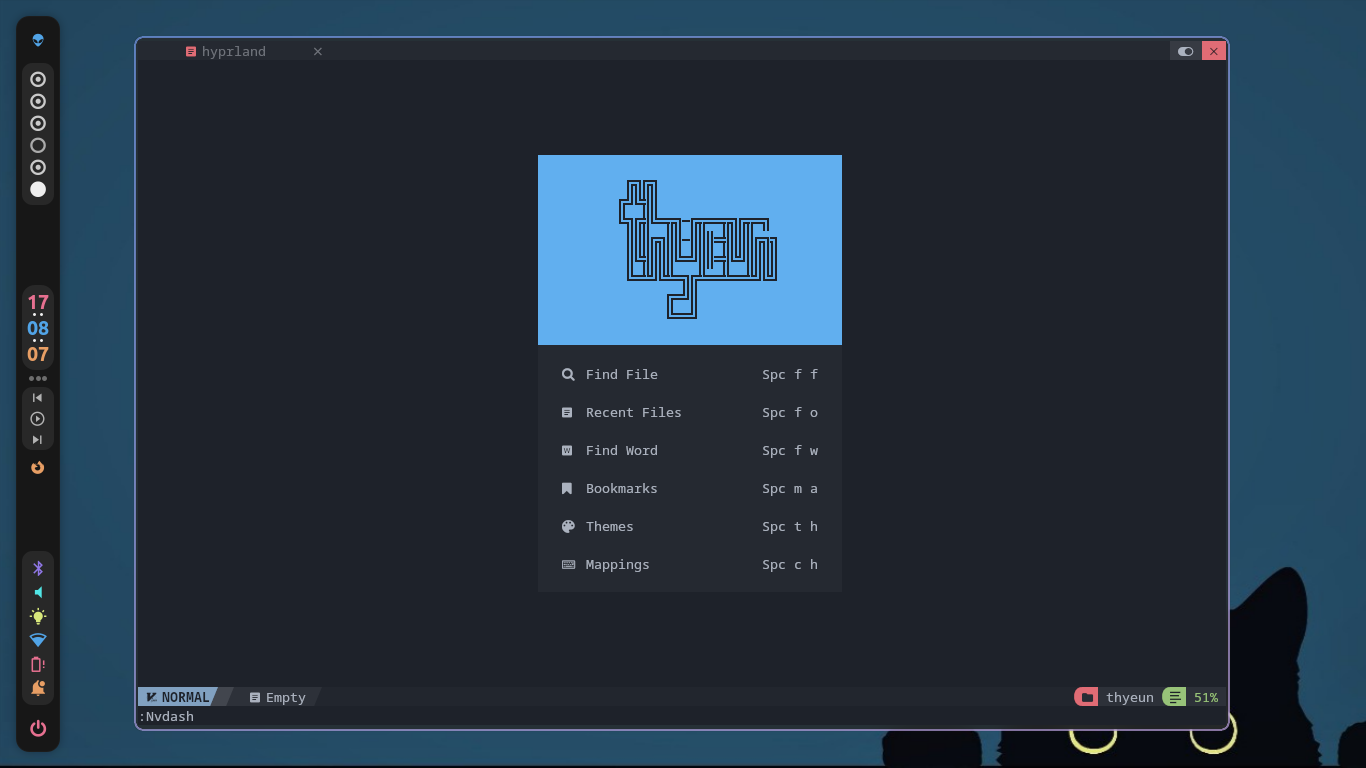Click the orange seconds digits 07

point(38,354)
